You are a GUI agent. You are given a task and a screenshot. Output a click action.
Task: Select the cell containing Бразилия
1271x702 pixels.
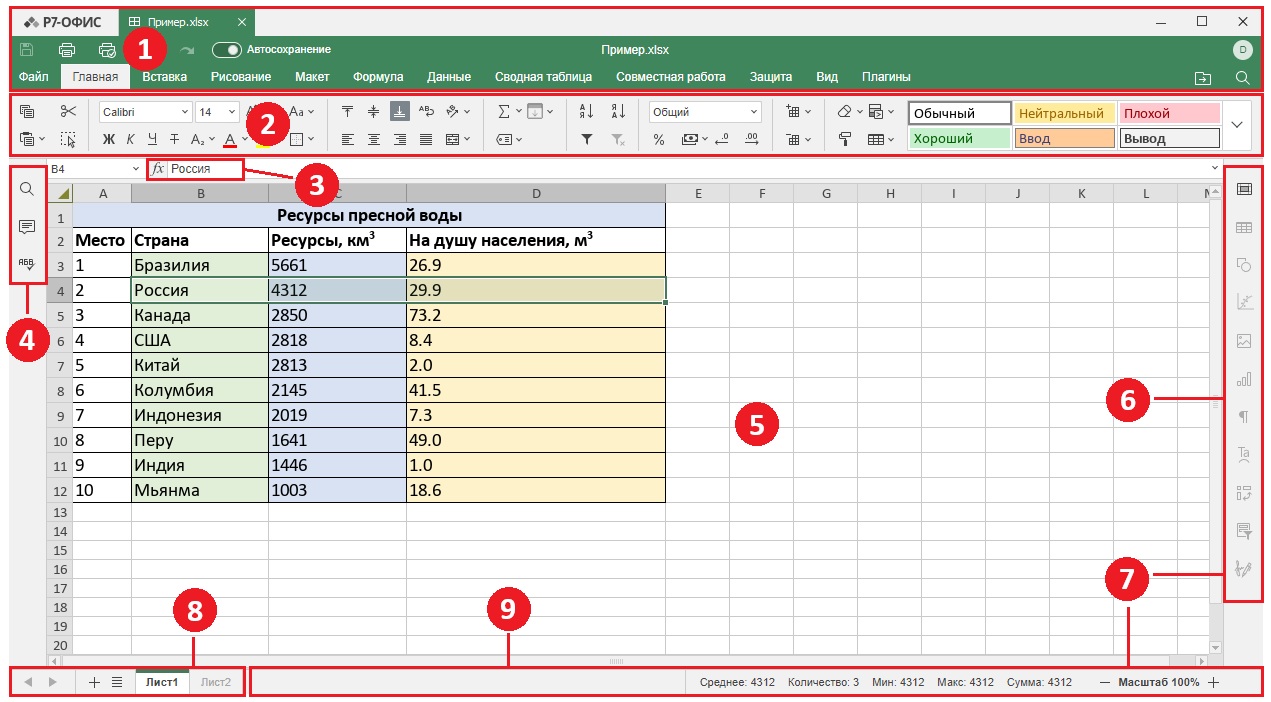(200, 265)
